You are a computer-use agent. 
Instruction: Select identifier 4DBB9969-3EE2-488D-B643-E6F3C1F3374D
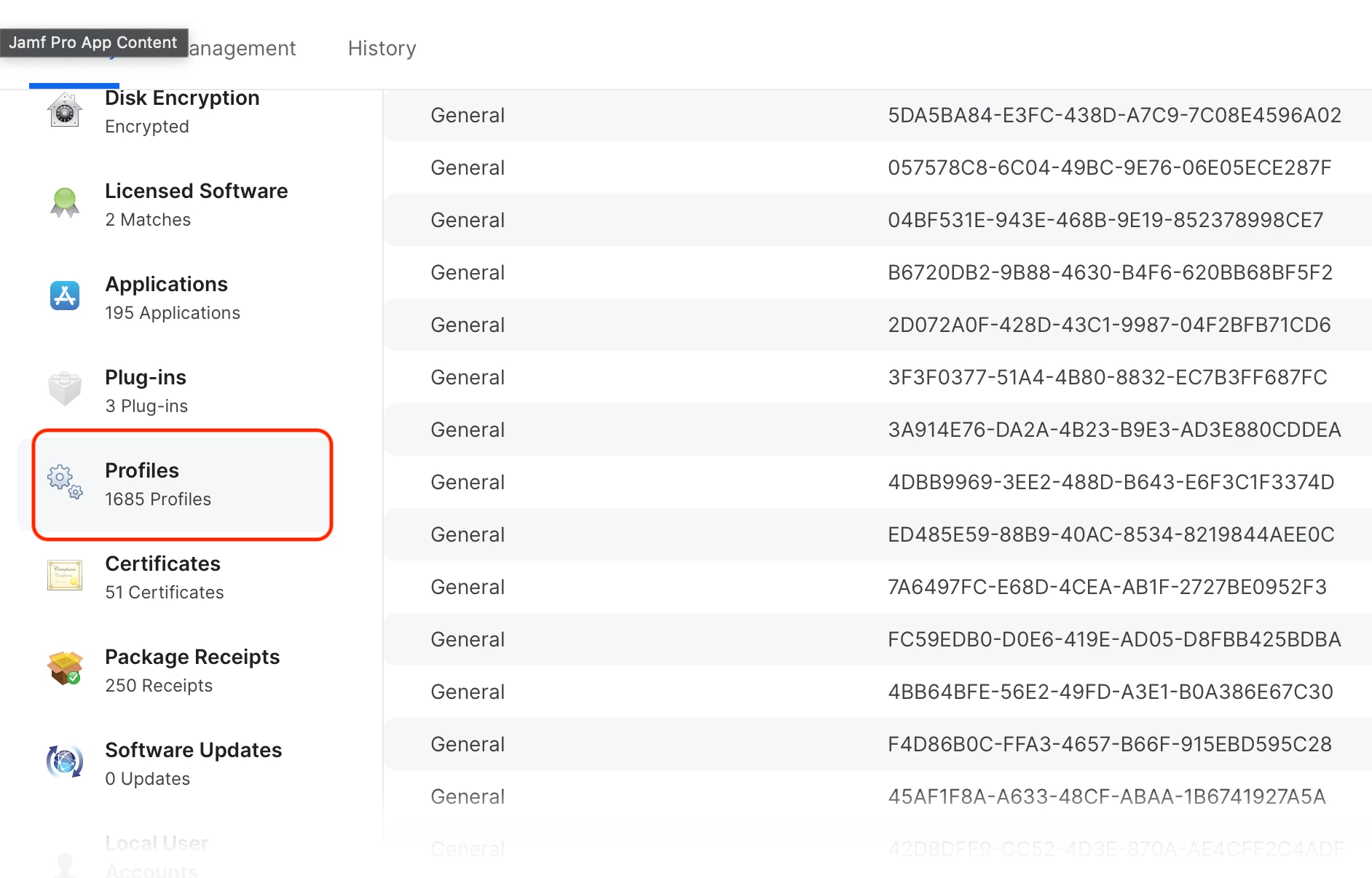pos(1111,482)
